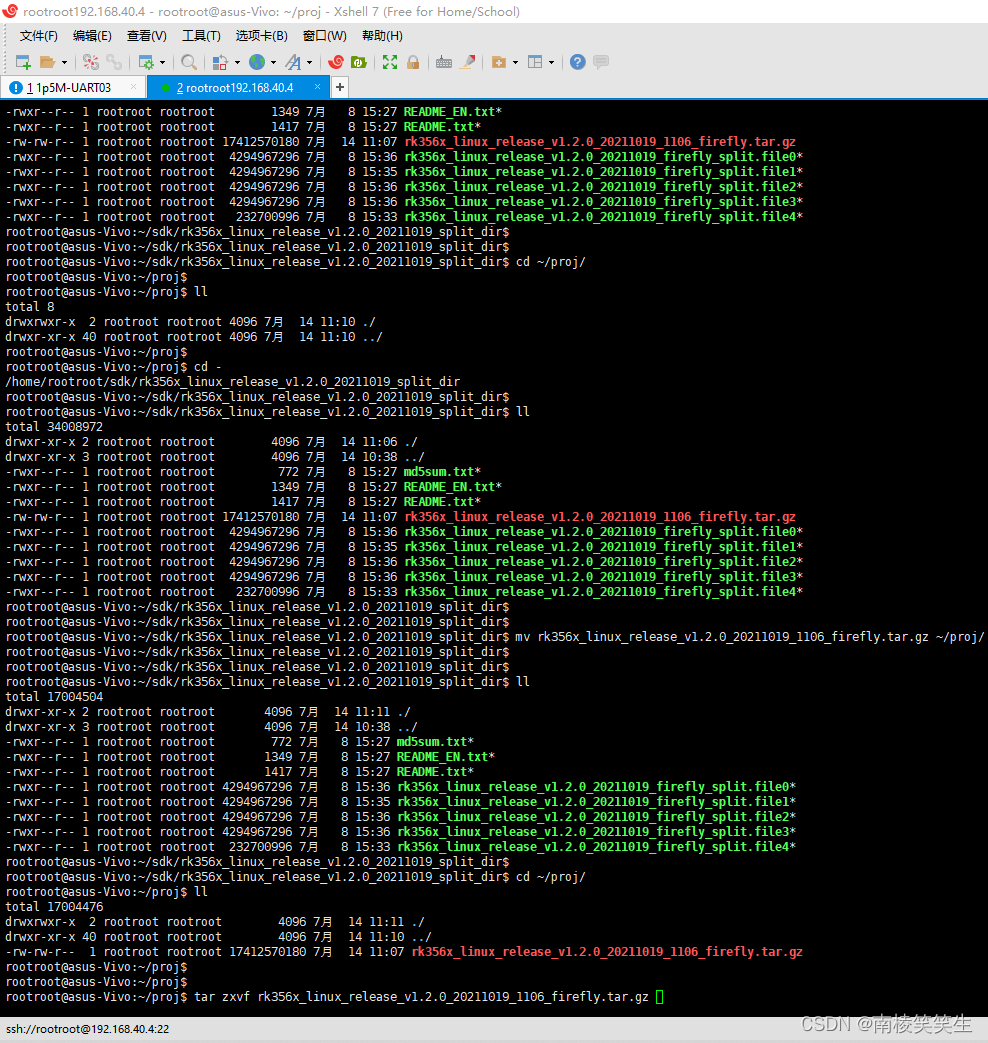Expand the color scheme dropdown arrow
This screenshot has height=1043, width=988.
tap(237, 63)
